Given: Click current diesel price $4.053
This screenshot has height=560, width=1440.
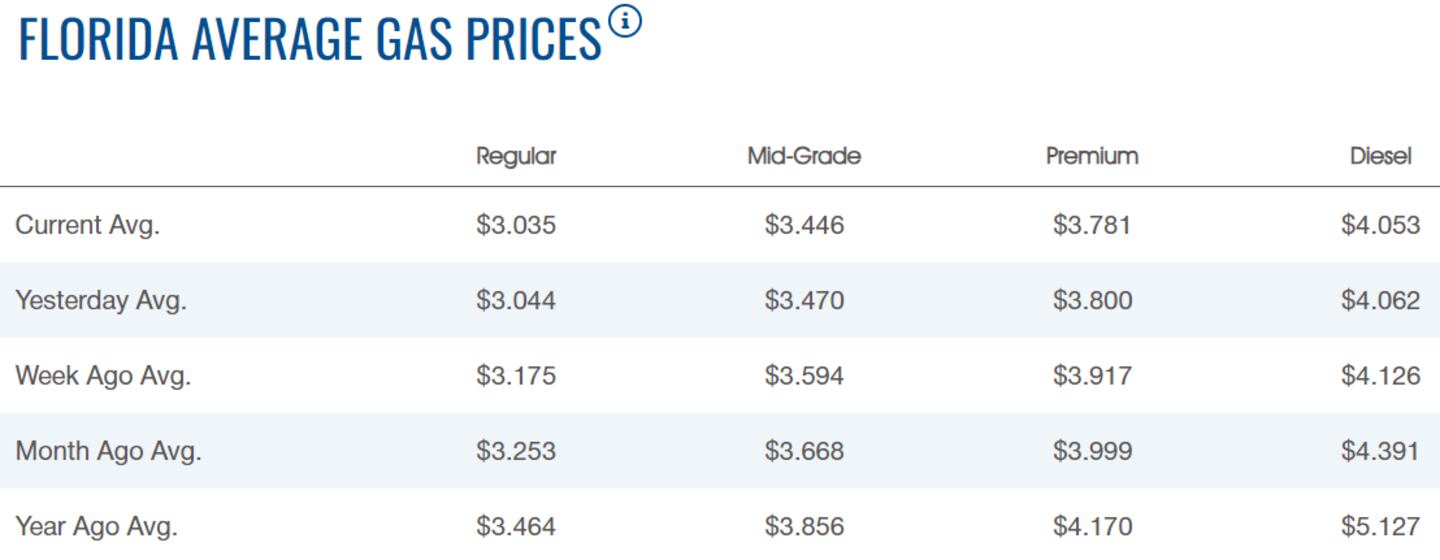Looking at the screenshot, I should [1380, 225].
